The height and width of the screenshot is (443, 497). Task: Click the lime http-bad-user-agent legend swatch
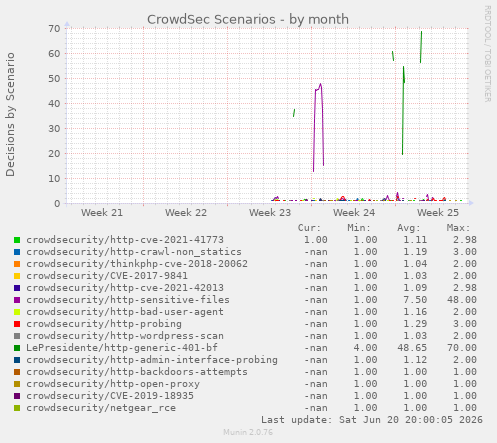click(17, 312)
